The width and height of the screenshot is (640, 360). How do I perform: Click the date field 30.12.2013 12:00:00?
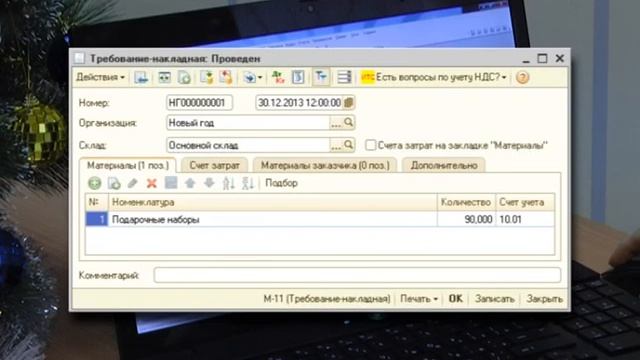[x=300, y=102]
